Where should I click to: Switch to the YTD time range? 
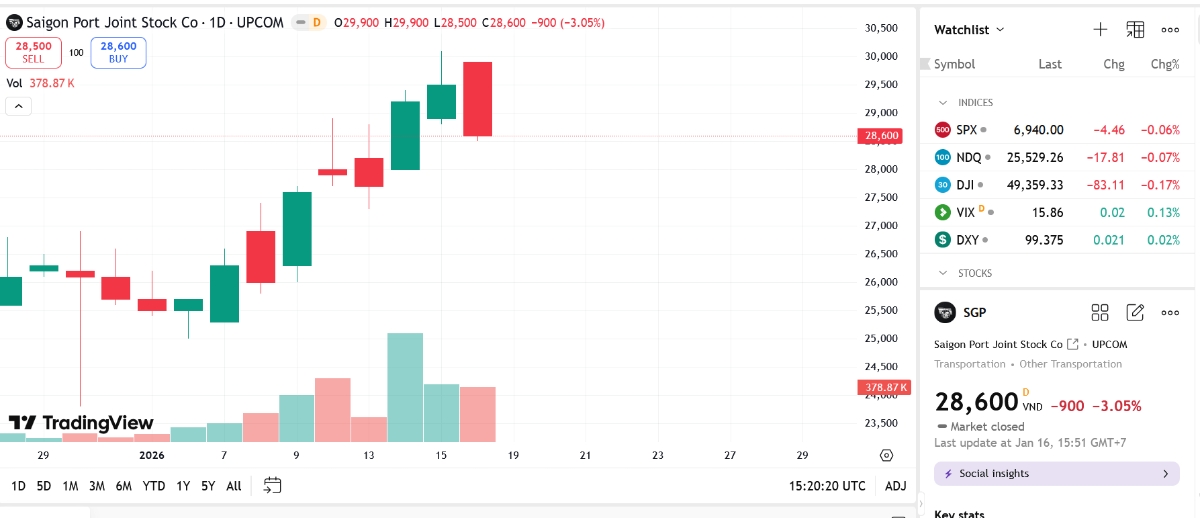coord(154,486)
